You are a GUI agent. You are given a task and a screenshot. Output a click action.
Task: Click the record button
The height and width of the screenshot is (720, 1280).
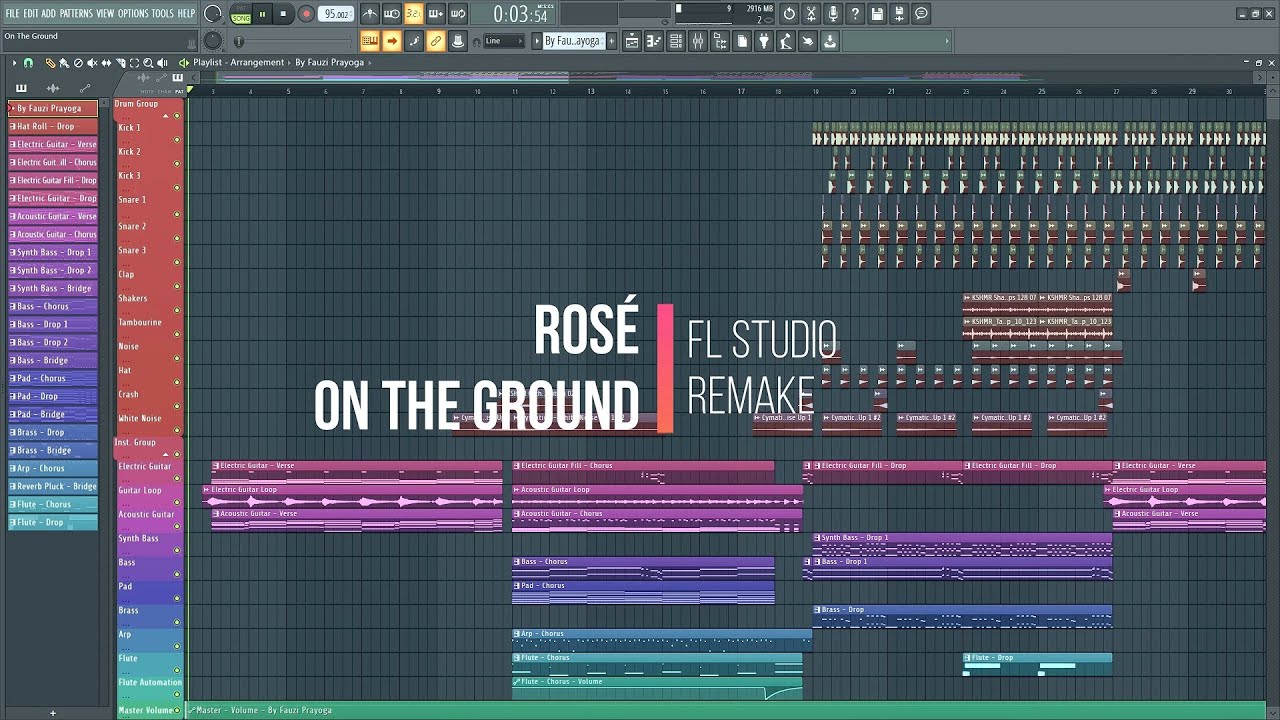pyautogui.click(x=306, y=14)
